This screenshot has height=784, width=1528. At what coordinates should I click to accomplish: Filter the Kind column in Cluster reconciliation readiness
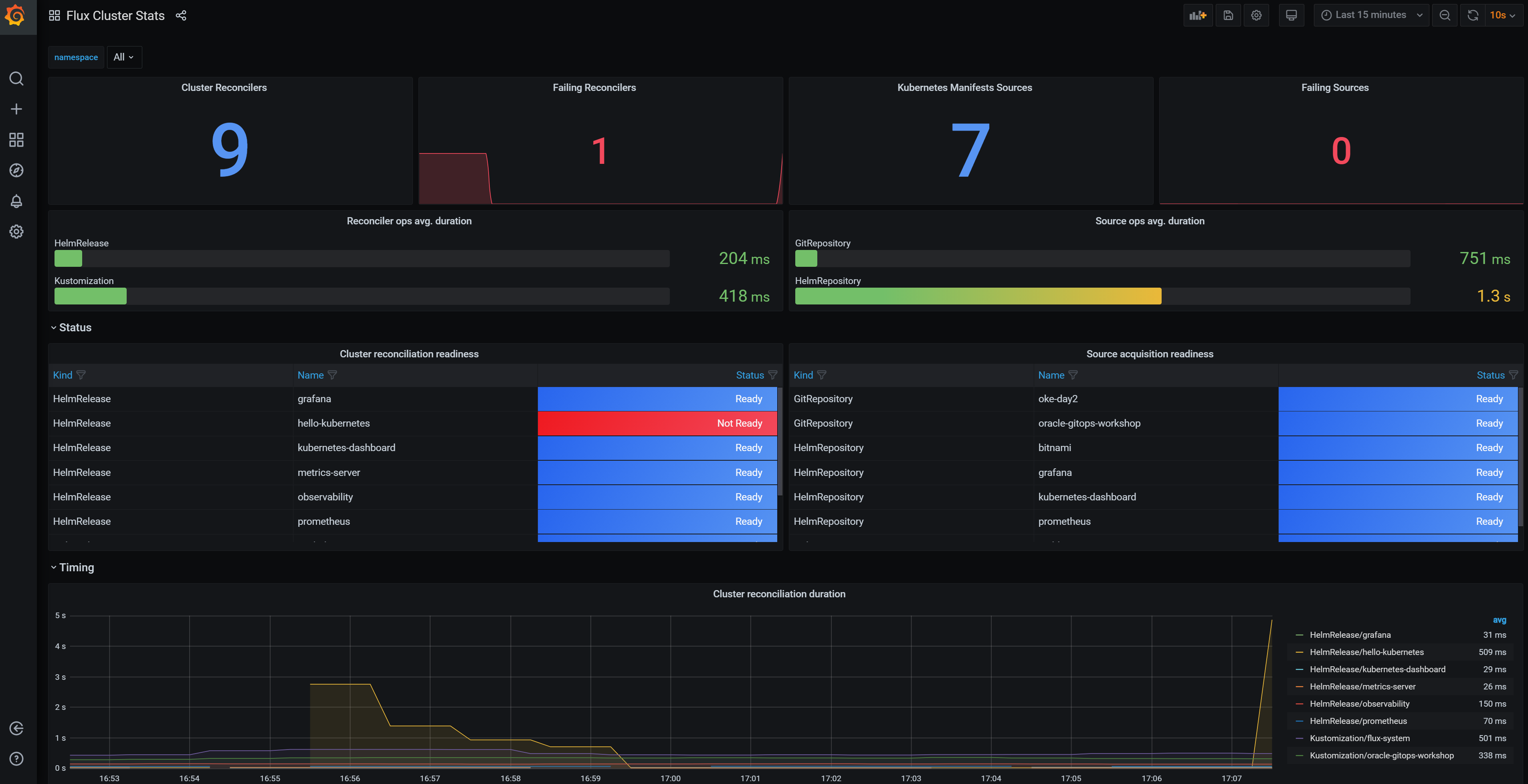pos(81,375)
